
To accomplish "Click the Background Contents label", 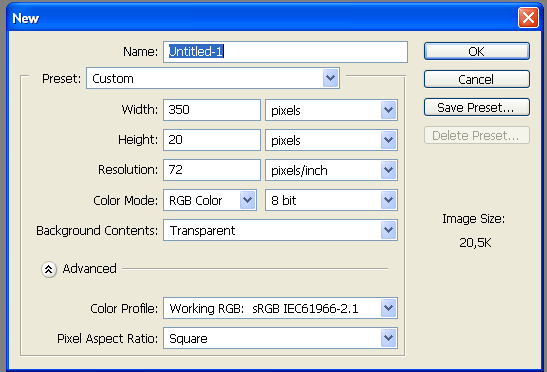I will pos(97,231).
